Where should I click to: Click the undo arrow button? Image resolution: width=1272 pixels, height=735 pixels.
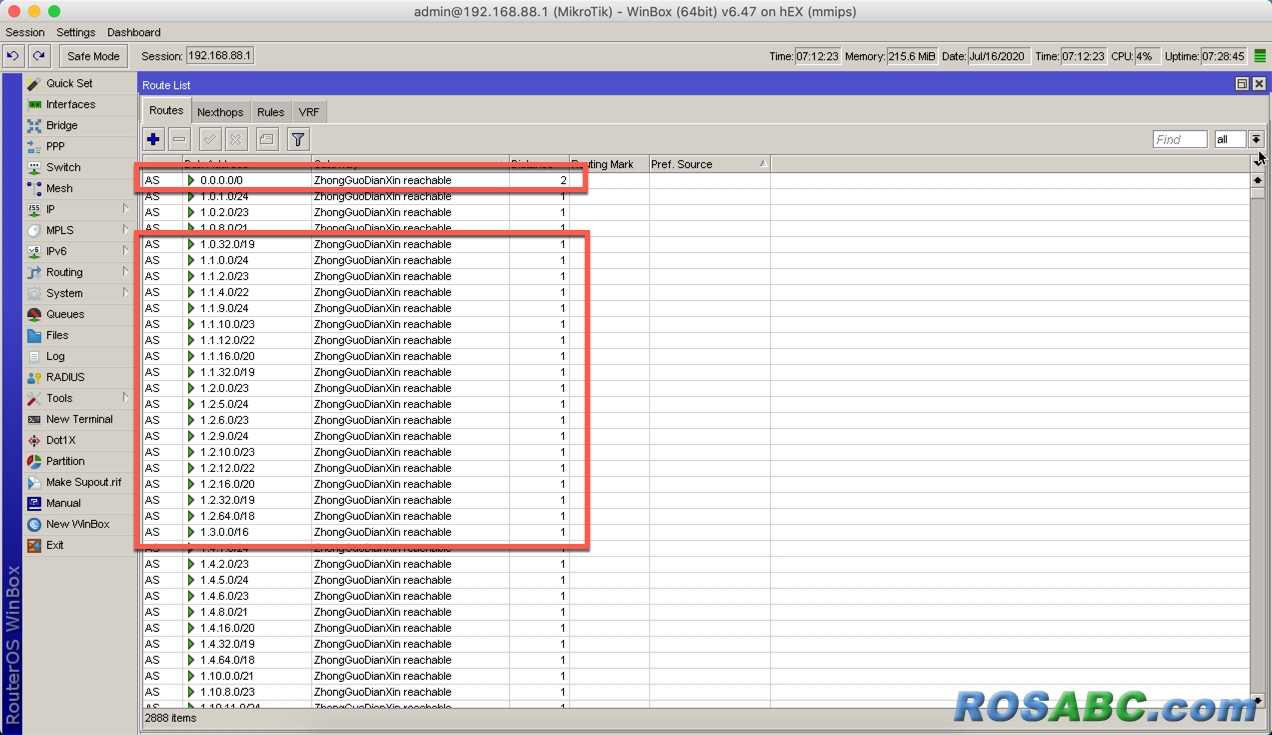click(x=13, y=56)
